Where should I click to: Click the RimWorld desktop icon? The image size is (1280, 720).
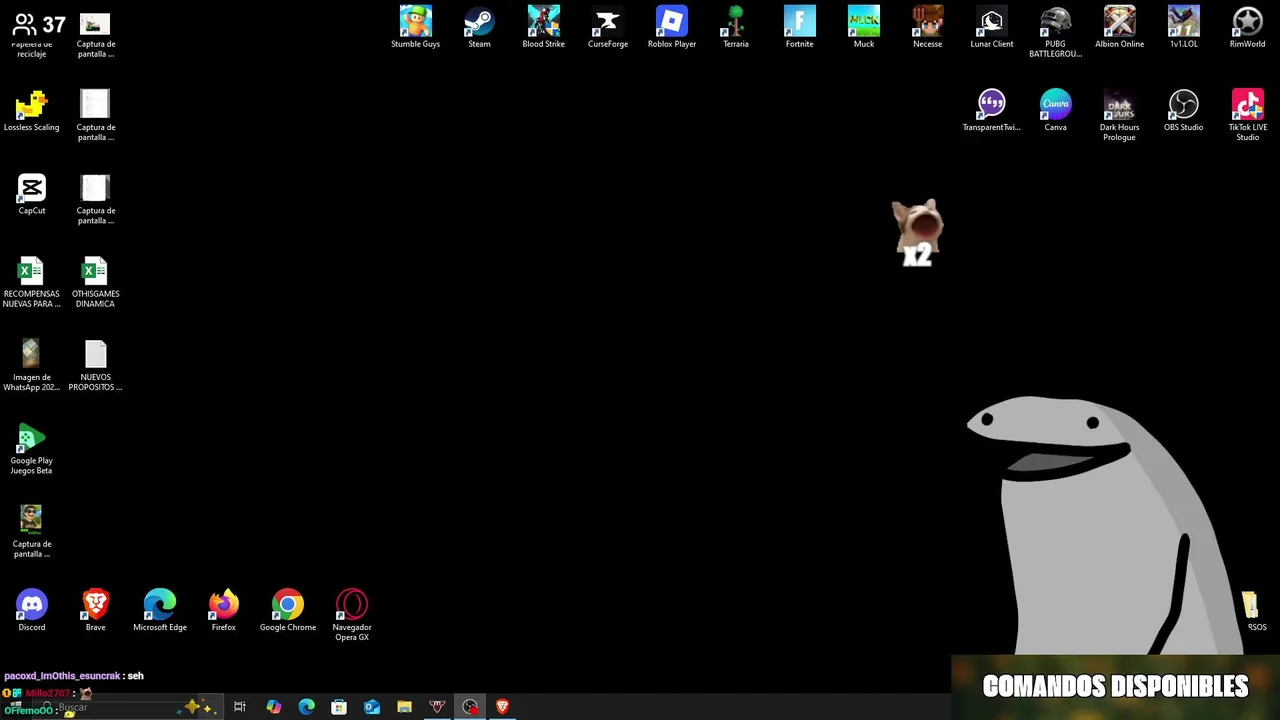coord(1247,27)
